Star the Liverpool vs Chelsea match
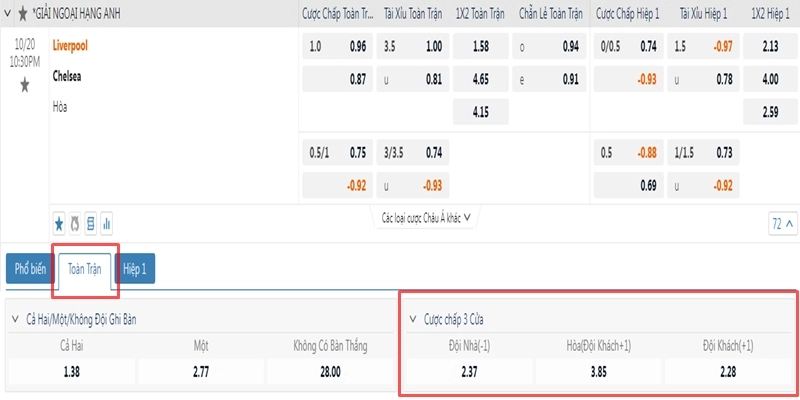The width and height of the screenshot is (800, 400). [x=24, y=85]
